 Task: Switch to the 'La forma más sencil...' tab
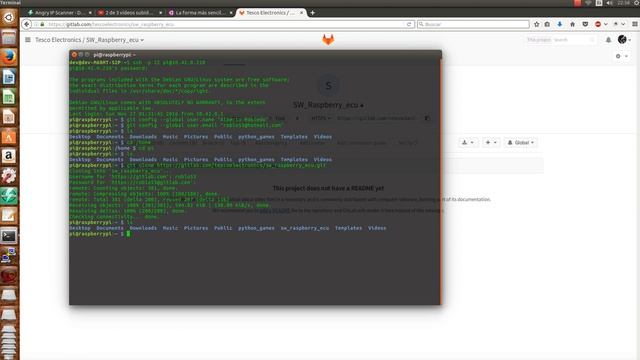tap(200, 13)
